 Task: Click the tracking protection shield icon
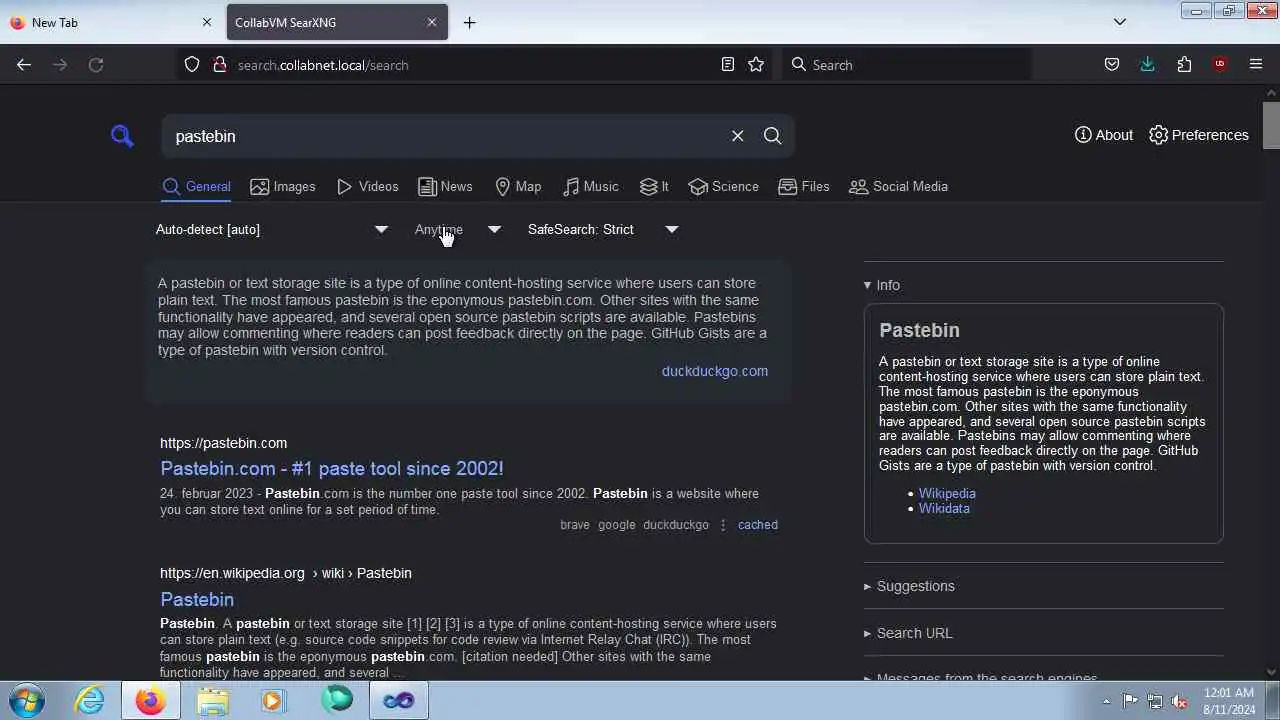[192, 65]
